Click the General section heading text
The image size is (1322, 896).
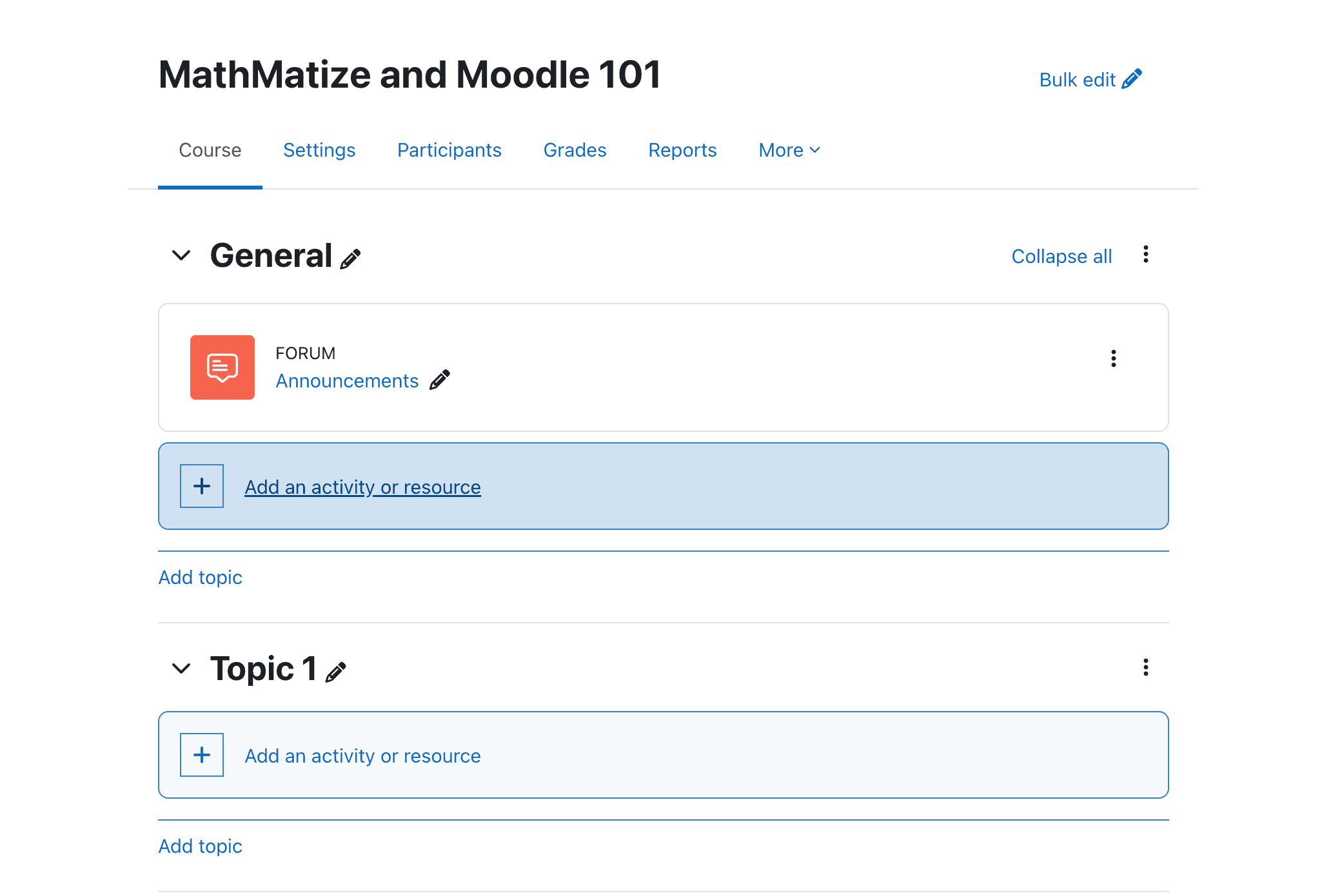(x=271, y=256)
